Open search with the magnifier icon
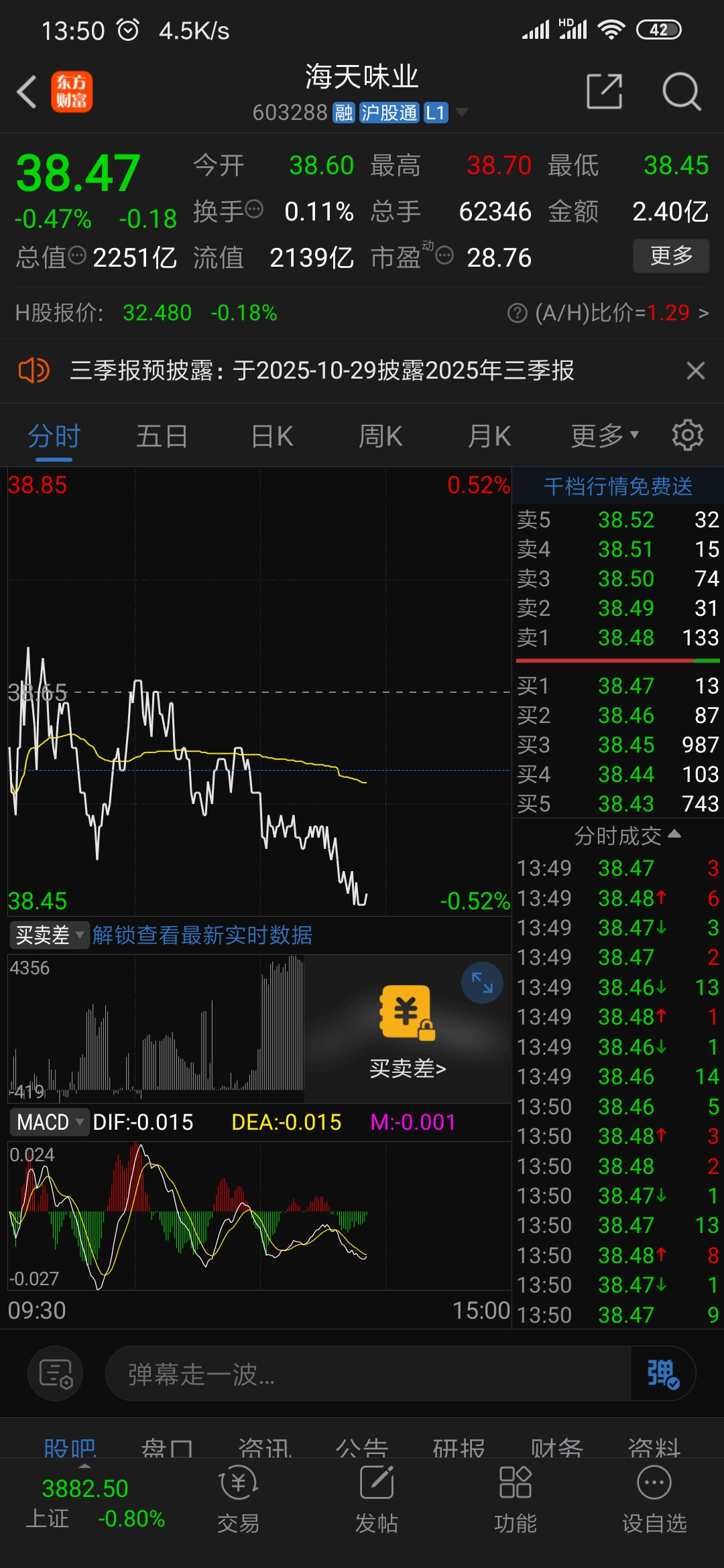 point(681,91)
